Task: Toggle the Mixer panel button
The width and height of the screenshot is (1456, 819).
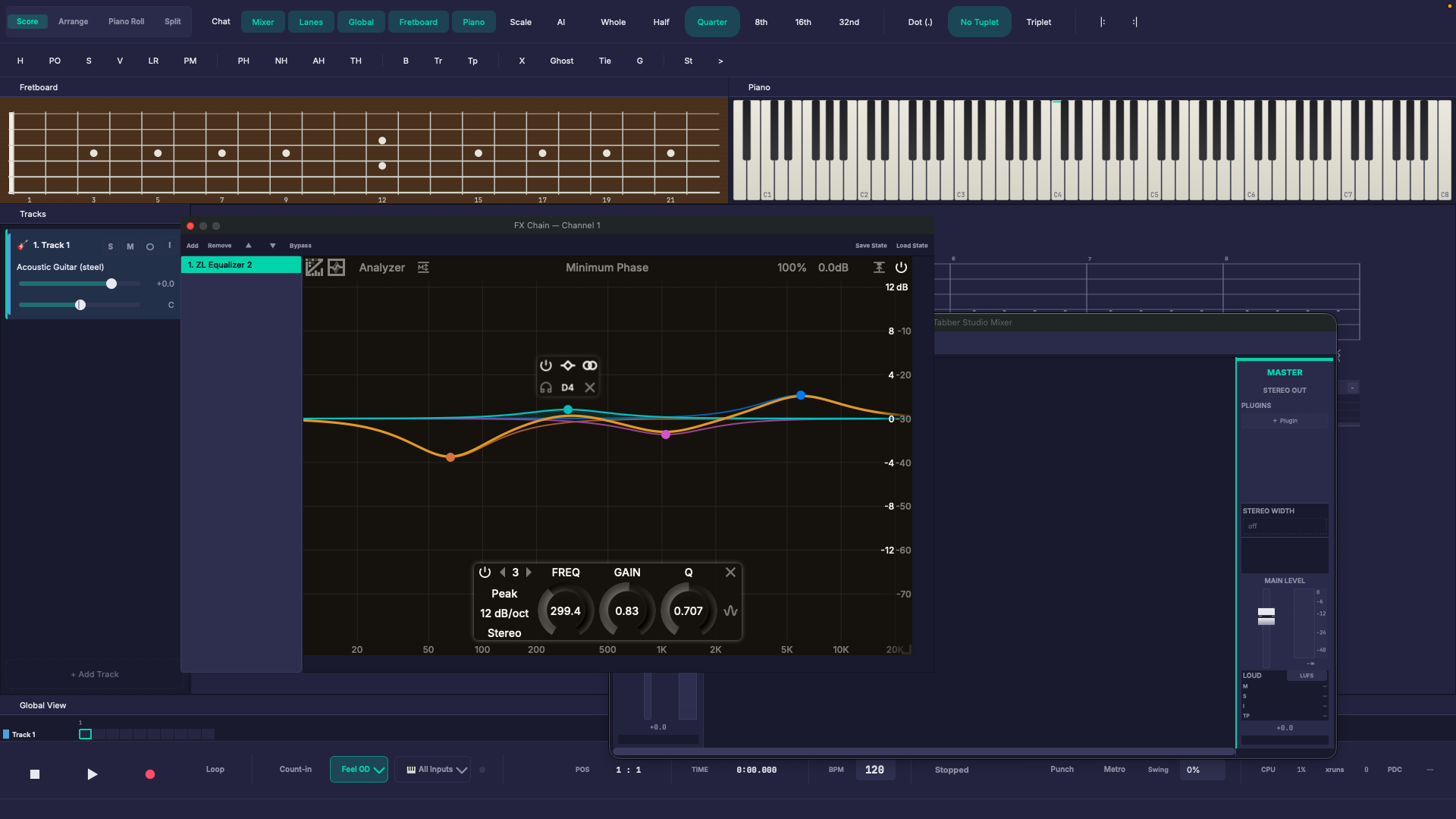Action: [x=263, y=22]
